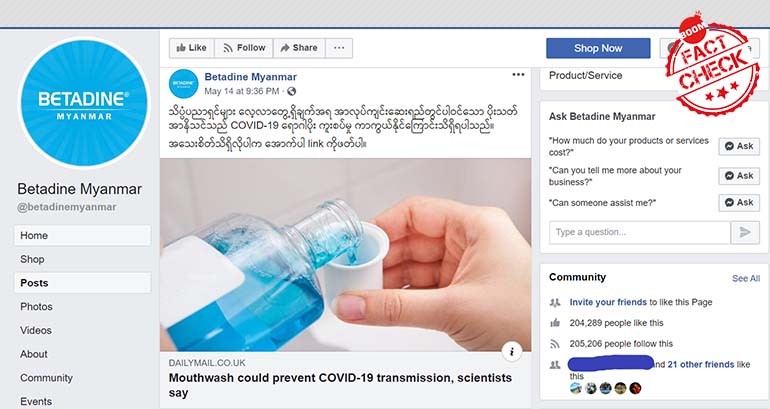Click the Shop Now button
This screenshot has width=770, height=409.
(598, 48)
